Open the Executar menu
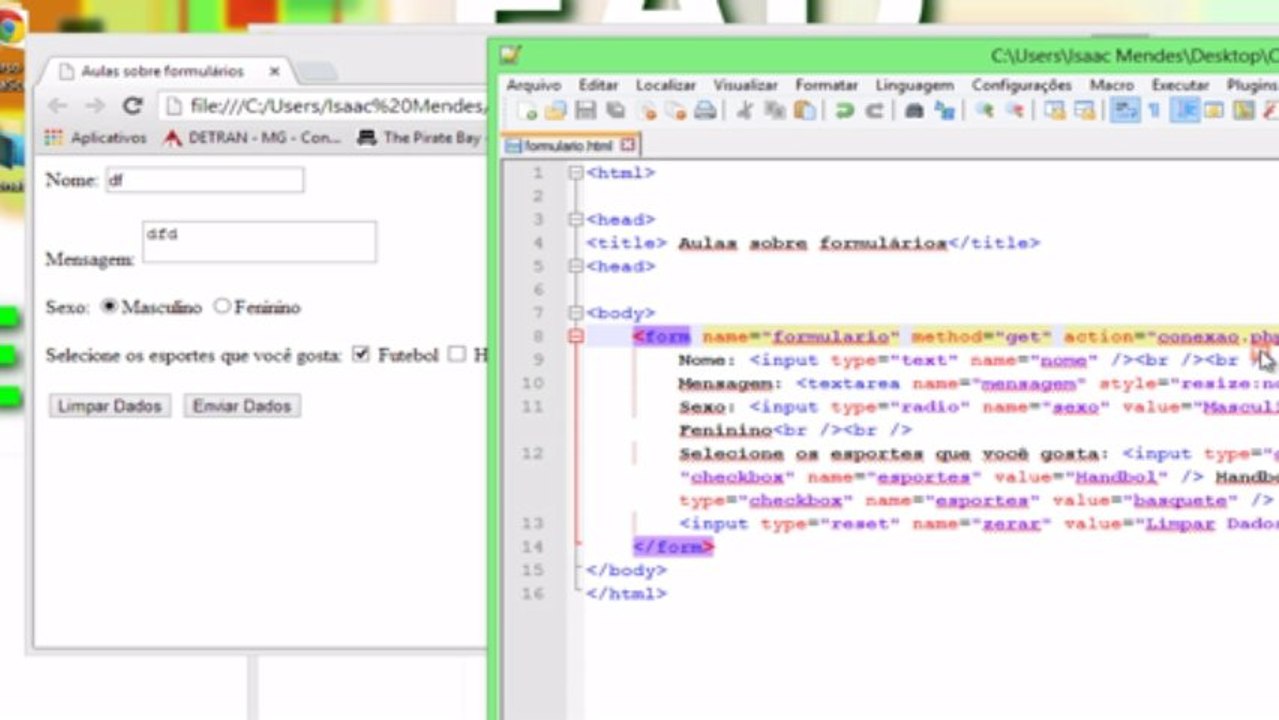 coord(1180,85)
